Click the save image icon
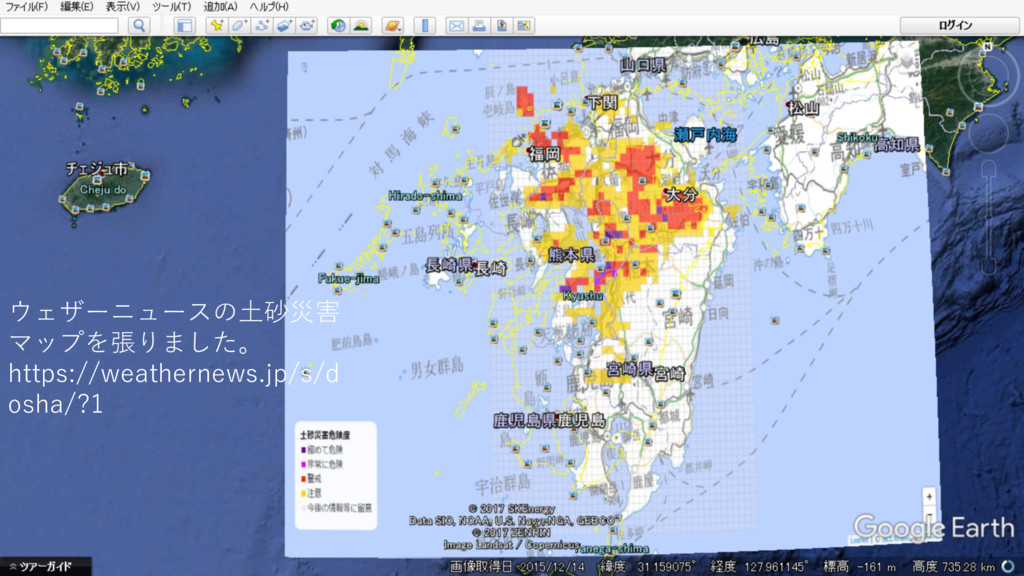The image size is (1024, 576). click(502, 25)
